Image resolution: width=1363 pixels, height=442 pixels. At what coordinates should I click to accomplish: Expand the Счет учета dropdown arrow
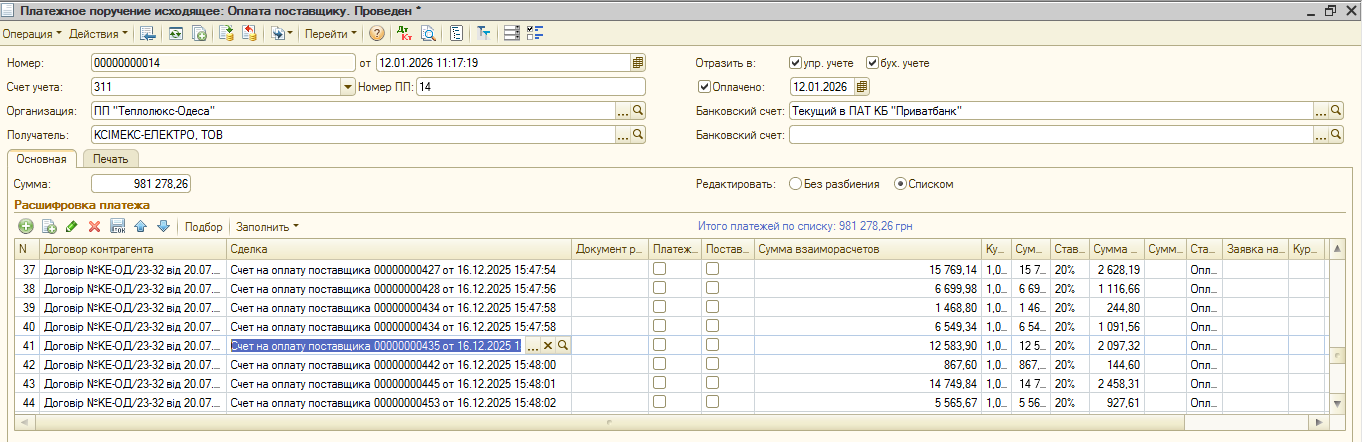[349, 86]
